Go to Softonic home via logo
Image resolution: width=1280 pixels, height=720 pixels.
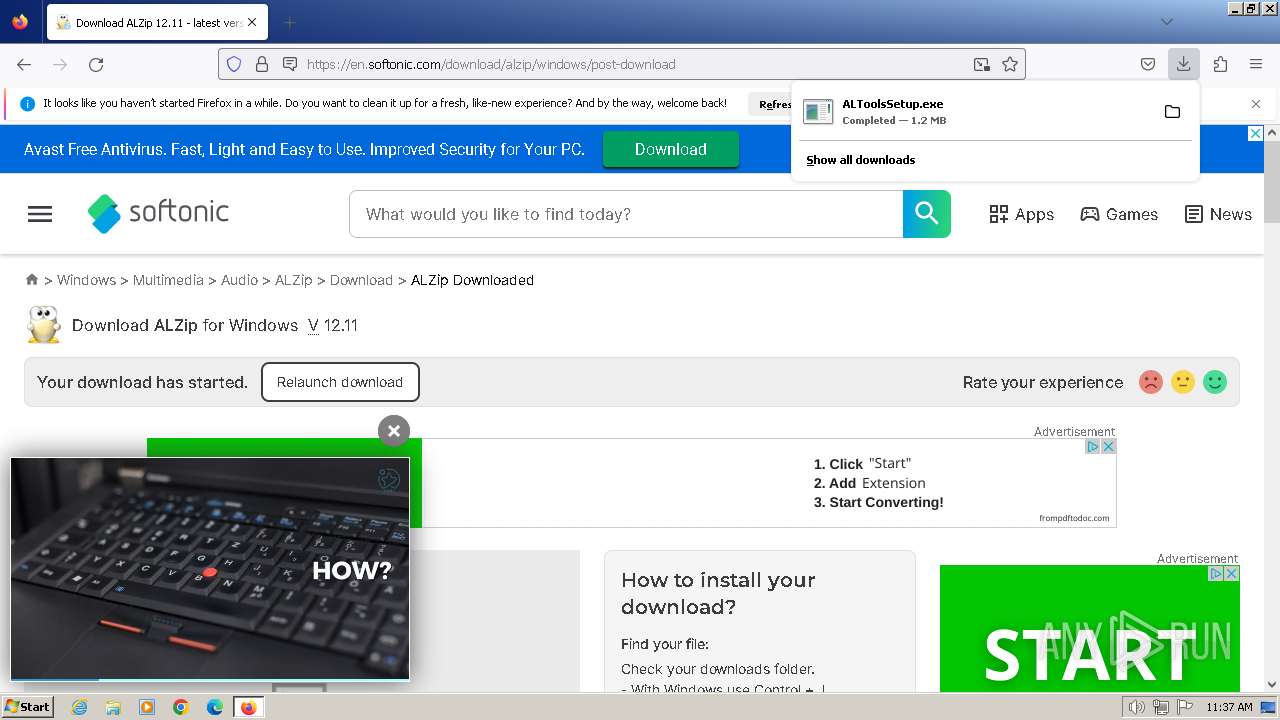click(x=158, y=213)
